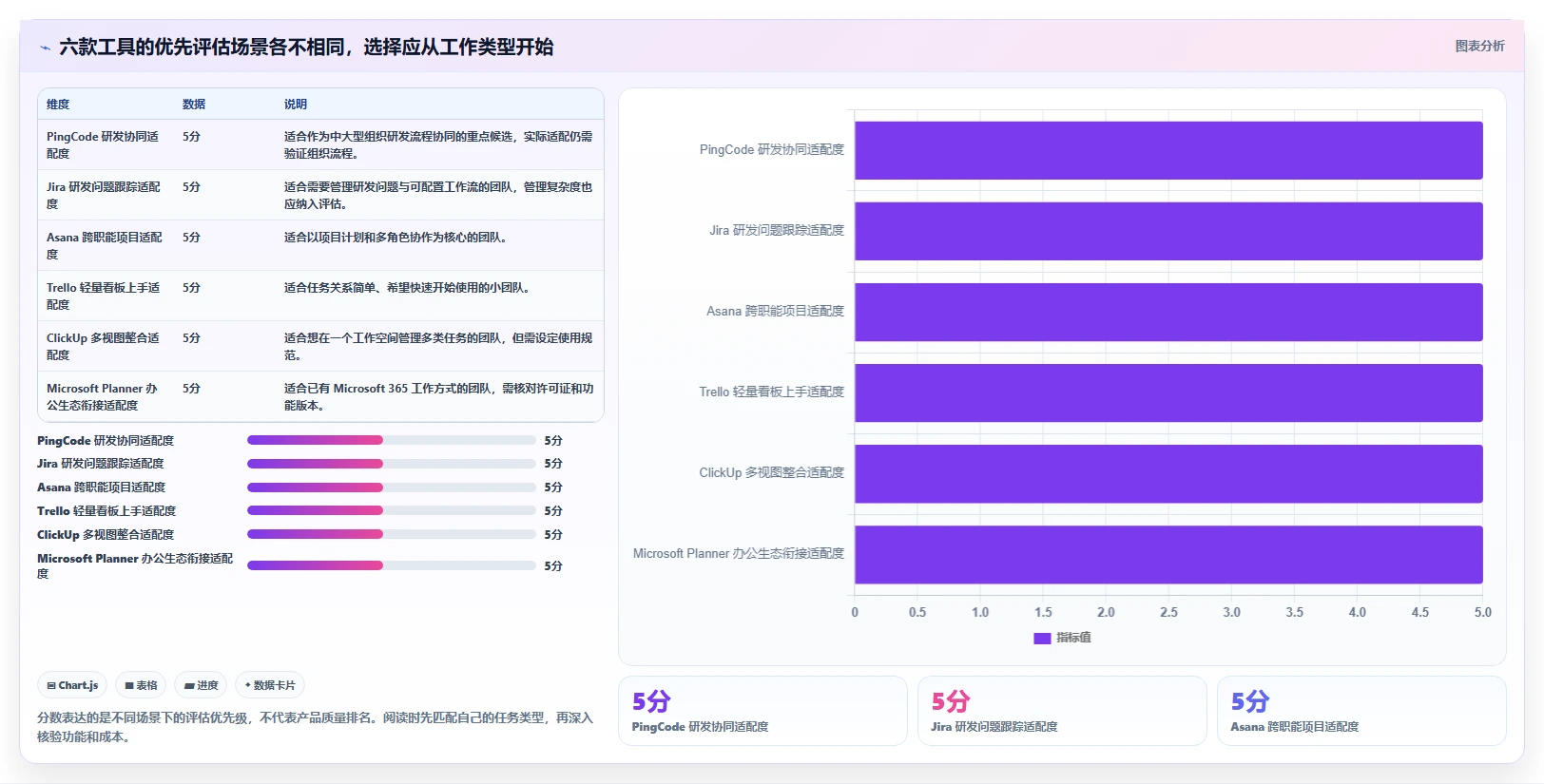This screenshot has height=784, width=1544.
Task: Select the Chart.js tag chip
Action: click(x=72, y=685)
